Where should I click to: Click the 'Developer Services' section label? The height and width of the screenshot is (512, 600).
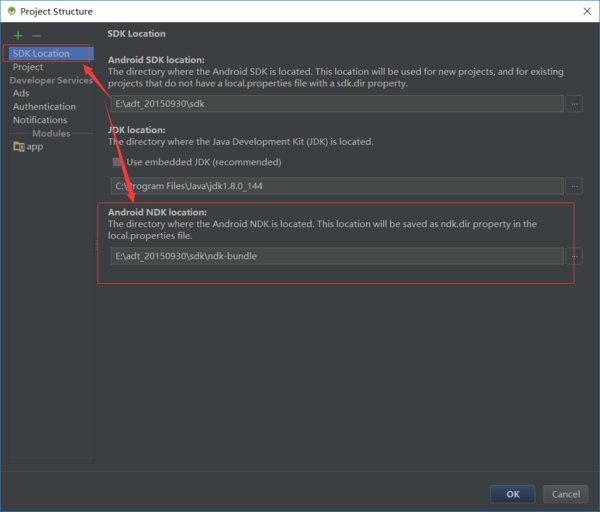51,80
